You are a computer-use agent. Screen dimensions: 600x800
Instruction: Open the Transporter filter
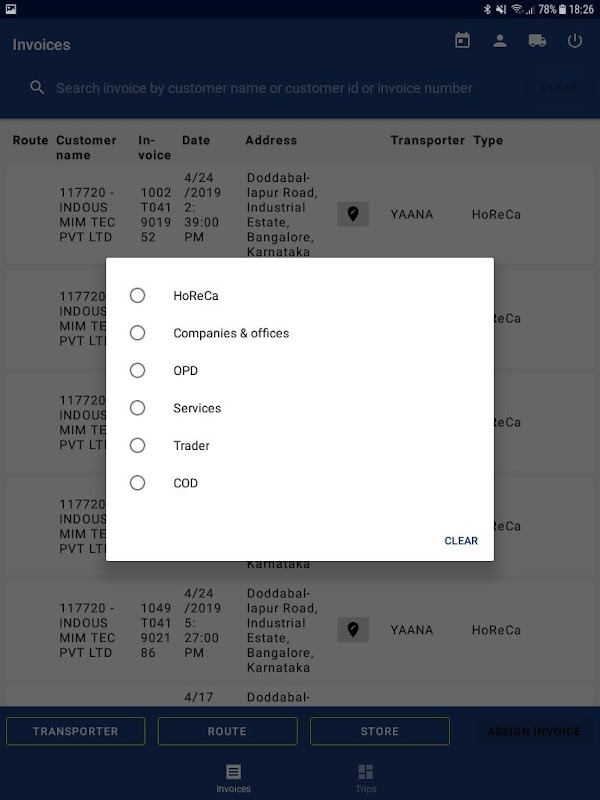tap(76, 731)
